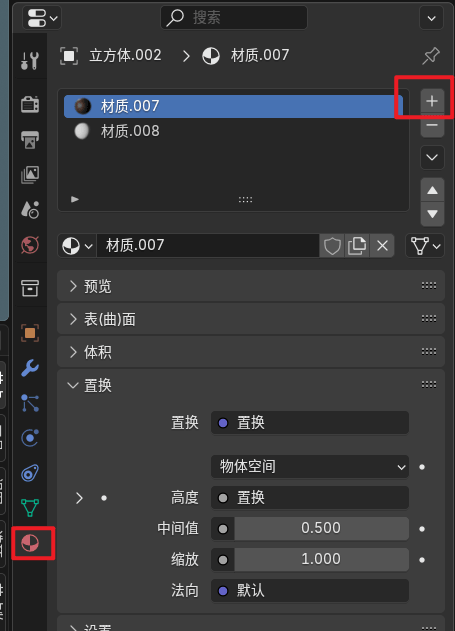Open the Render properties tab icon
This screenshot has height=631, width=455.
[x=30, y=105]
